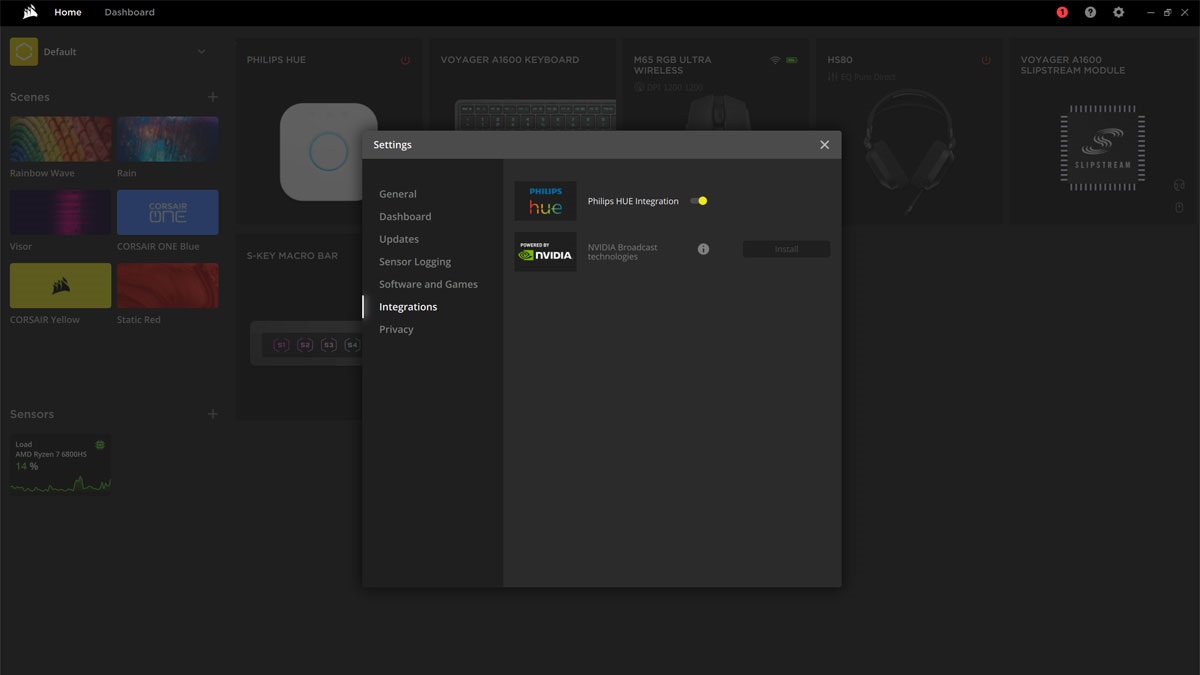Open help via the question mark icon
The width and height of the screenshot is (1200, 675).
click(1090, 12)
